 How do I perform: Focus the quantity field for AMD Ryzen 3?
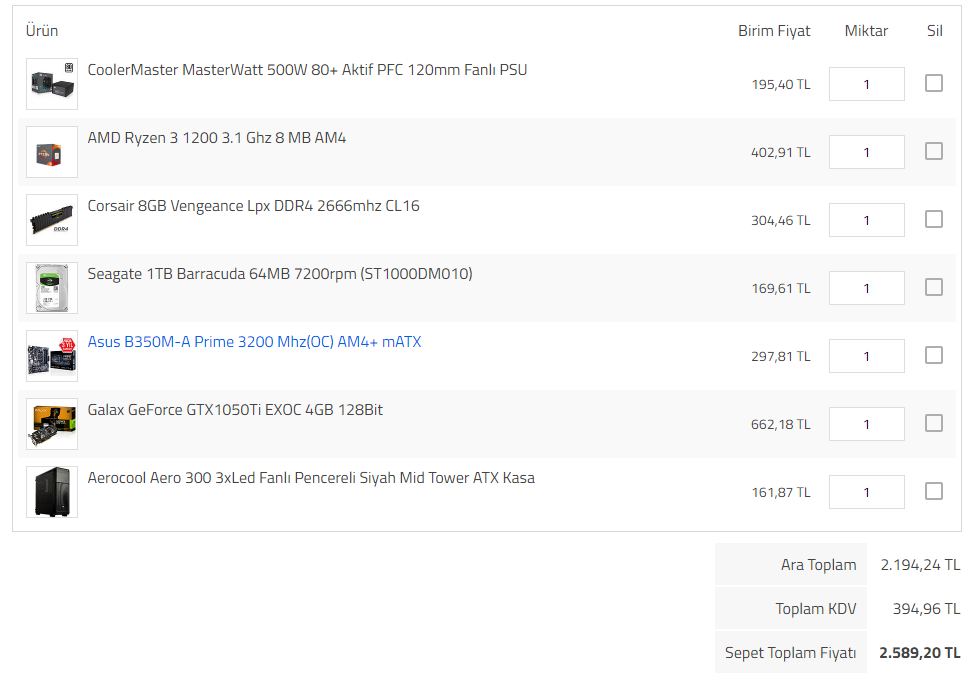pos(866,152)
